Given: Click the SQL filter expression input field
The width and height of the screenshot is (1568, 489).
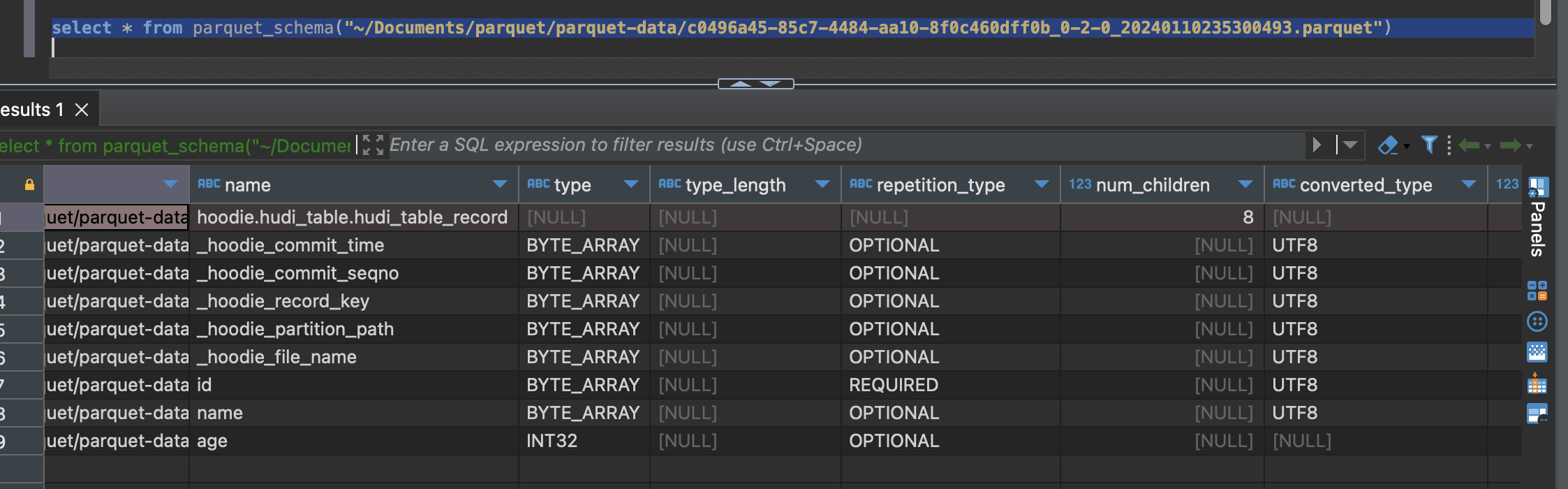Looking at the screenshot, I should [846, 145].
